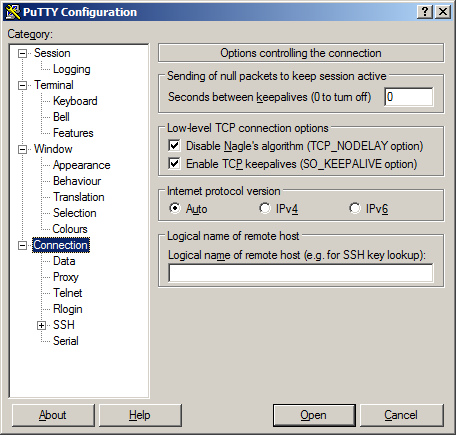Focus the seconds between keepalives field

click(x=409, y=97)
